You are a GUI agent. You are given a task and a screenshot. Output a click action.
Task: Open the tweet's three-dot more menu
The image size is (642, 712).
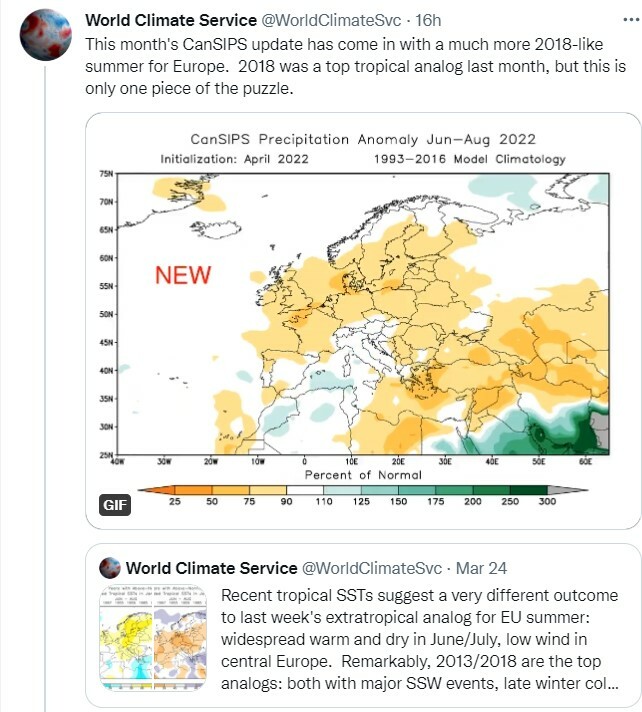[631, 20]
